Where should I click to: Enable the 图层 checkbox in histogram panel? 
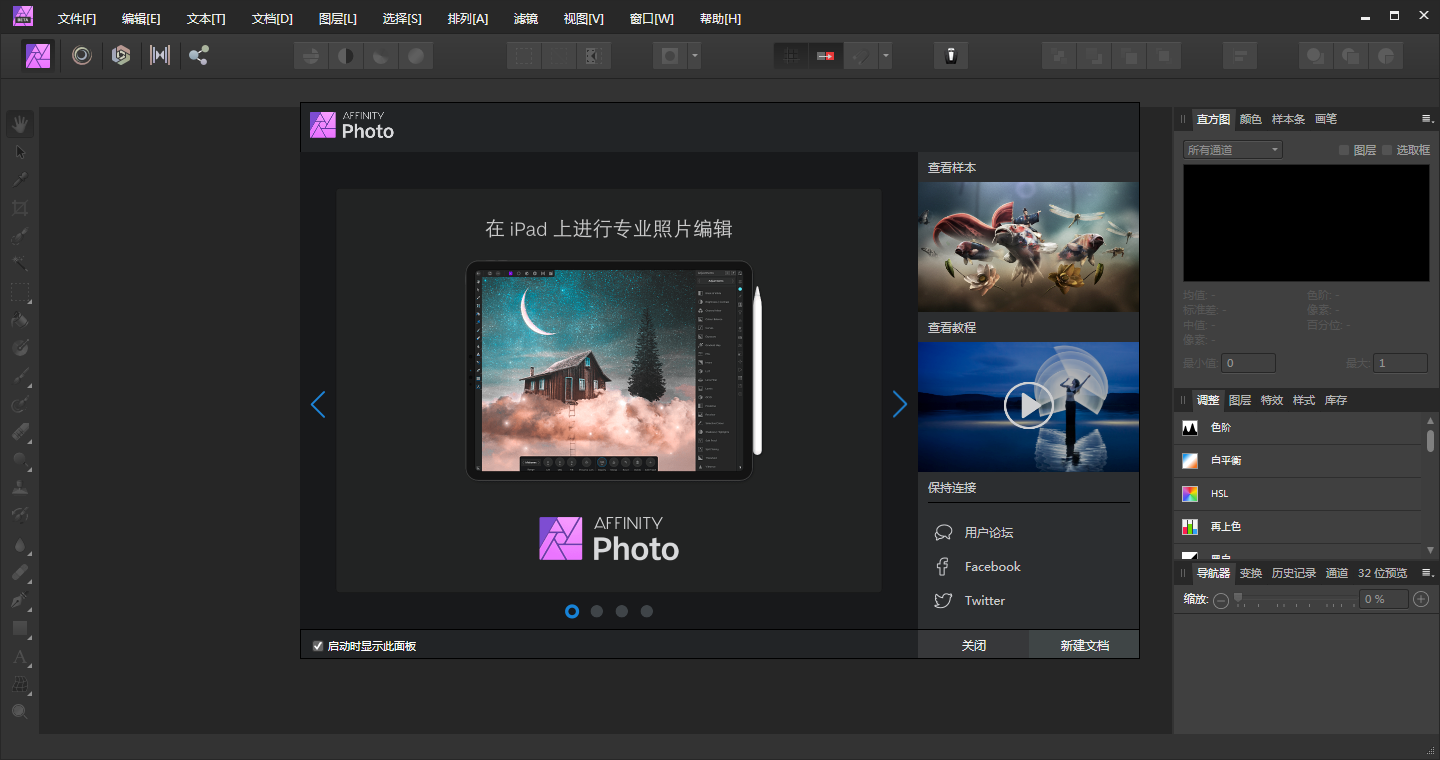pos(1344,150)
